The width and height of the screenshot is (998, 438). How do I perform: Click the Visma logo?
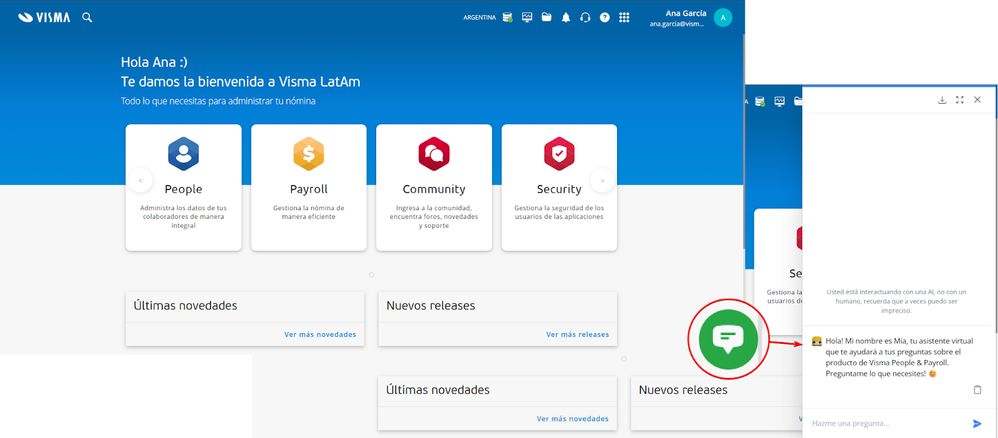pos(44,17)
